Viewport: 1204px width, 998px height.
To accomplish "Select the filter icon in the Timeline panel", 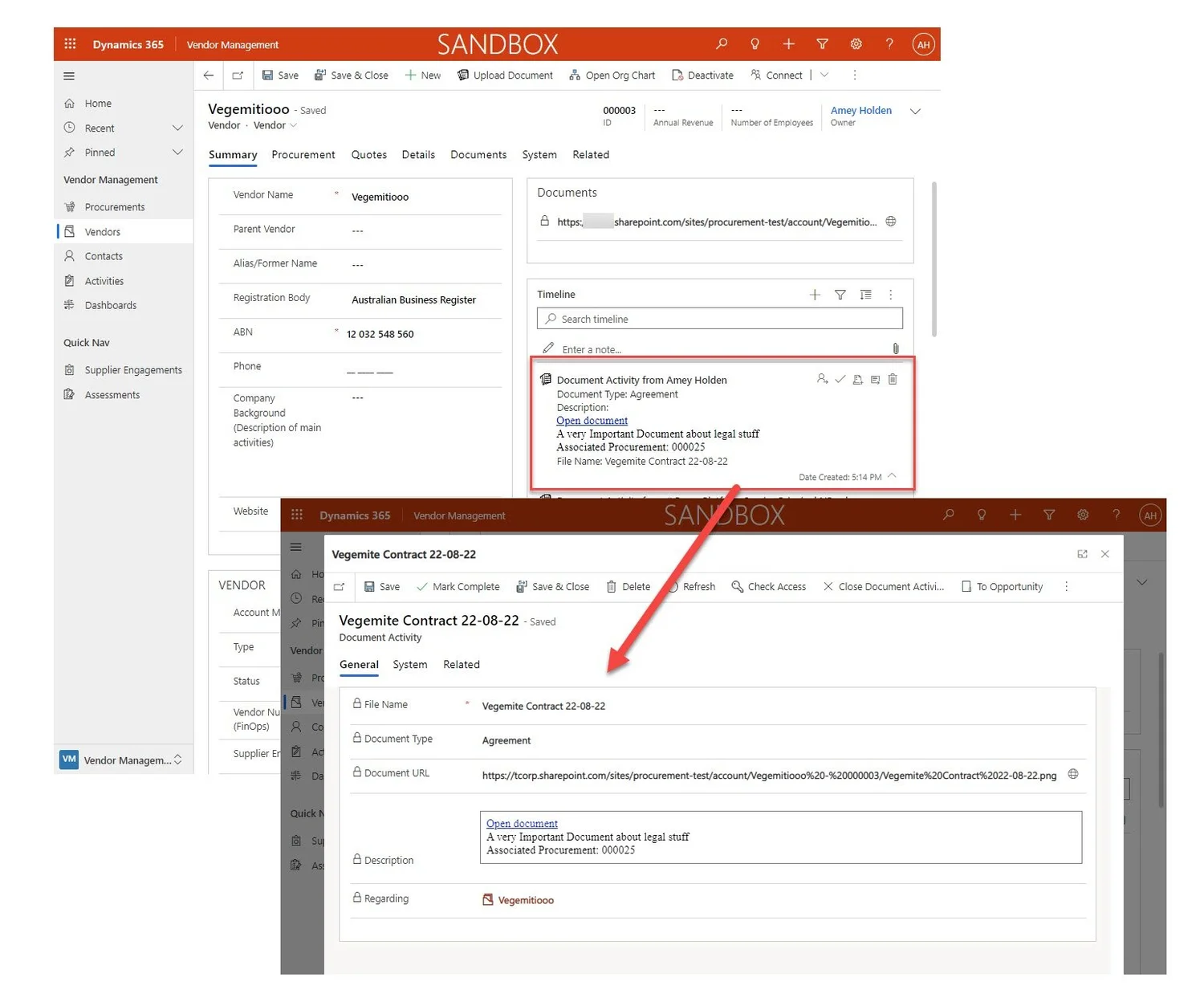I will pos(840,295).
